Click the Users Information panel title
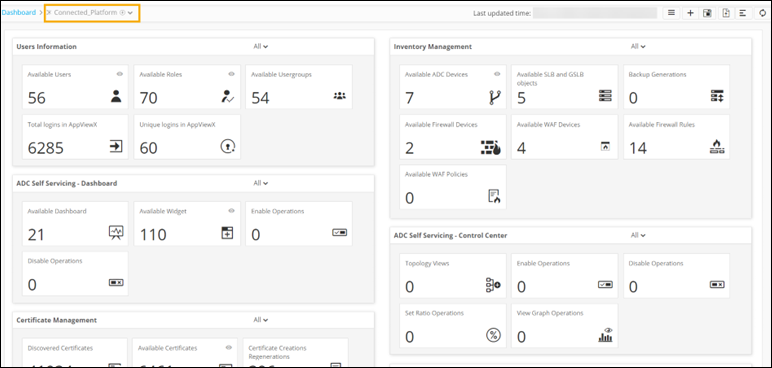The height and width of the screenshot is (368, 772). click(46, 46)
